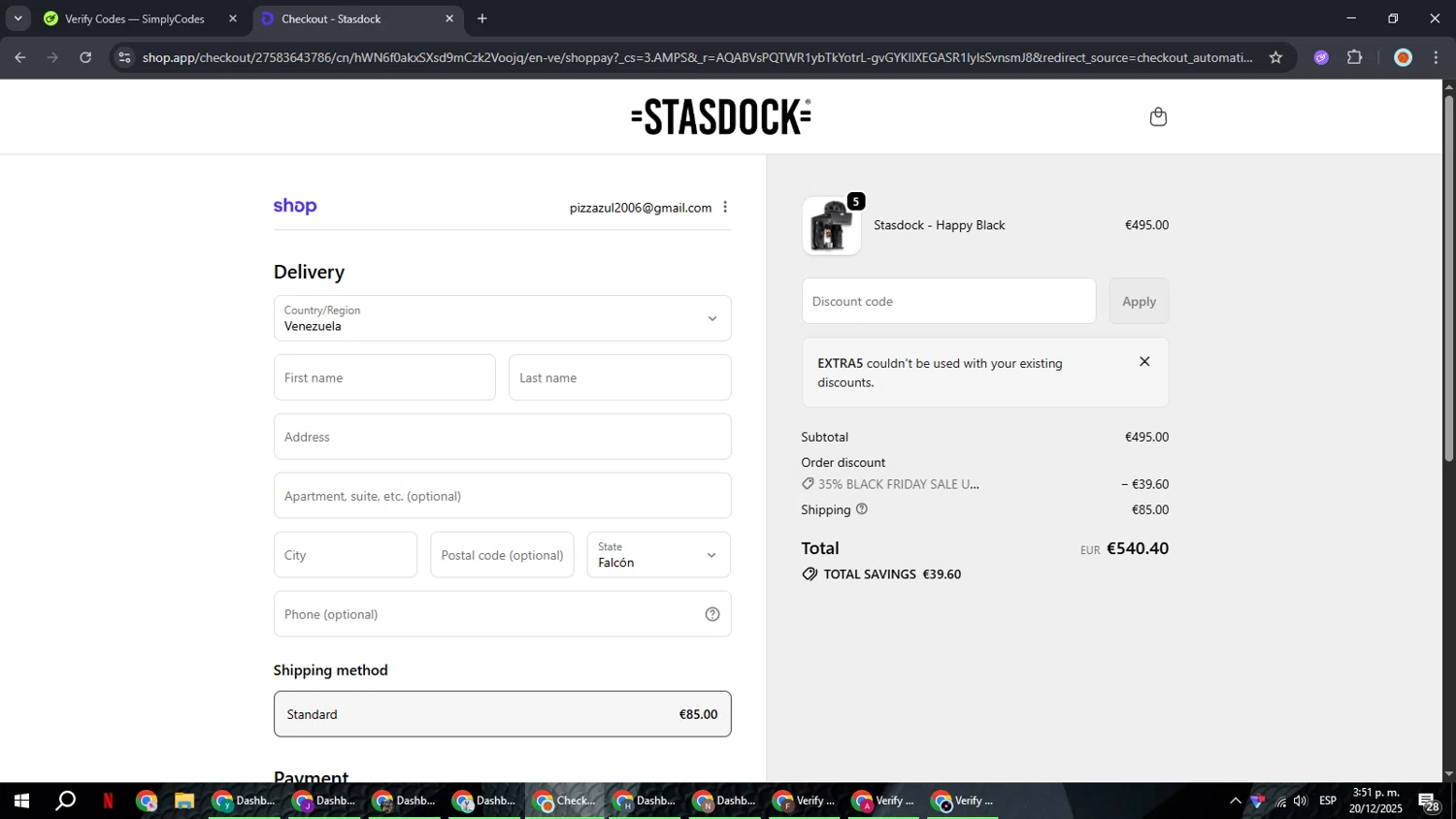Open the volume control in tray

(1301, 801)
